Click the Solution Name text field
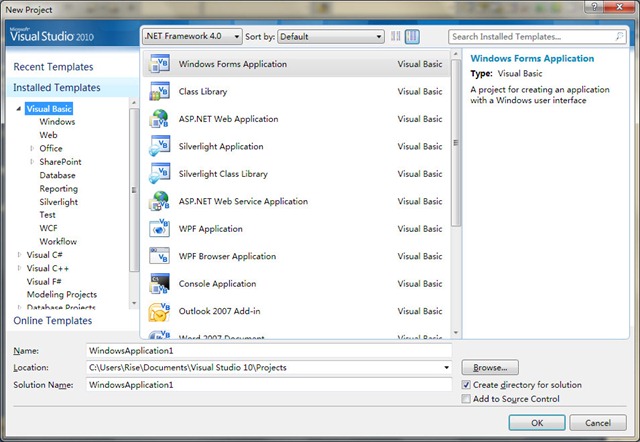Viewport: 640px width, 442px height. (269, 385)
